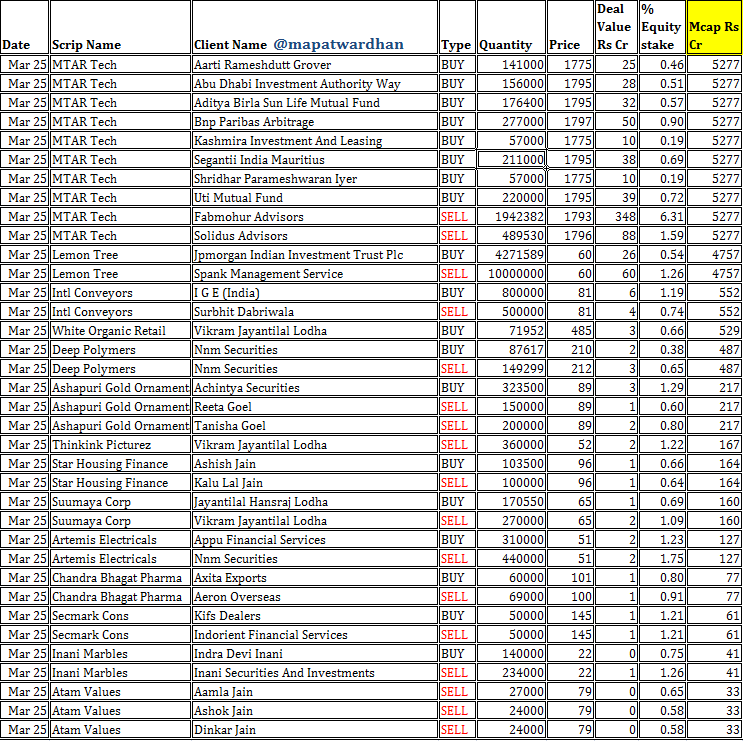Select 'Ashish Jain' client cell
The width and height of the screenshot is (743, 741).
315,463
